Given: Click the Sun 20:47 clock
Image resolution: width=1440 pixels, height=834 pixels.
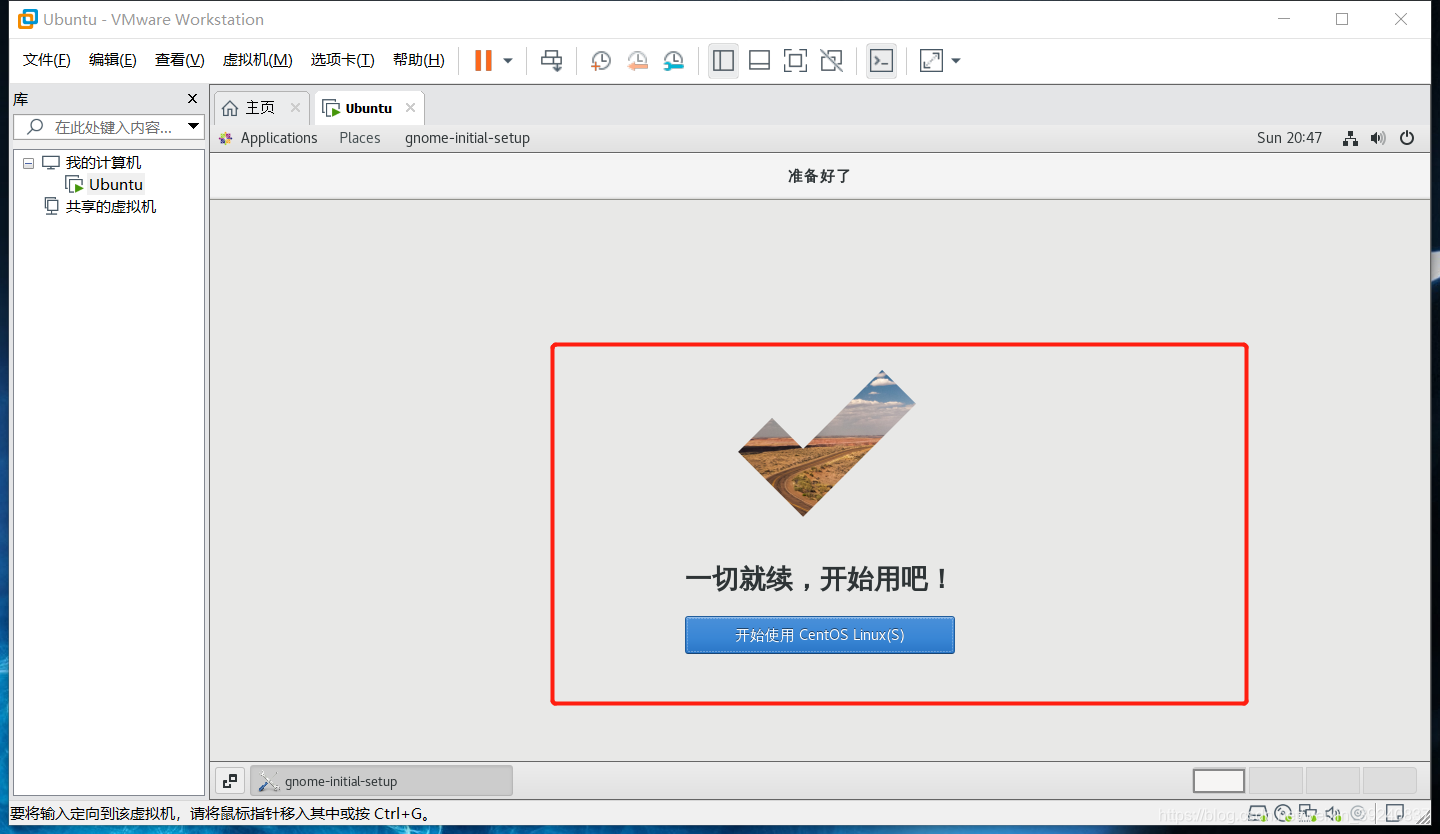Looking at the screenshot, I should pos(1289,138).
